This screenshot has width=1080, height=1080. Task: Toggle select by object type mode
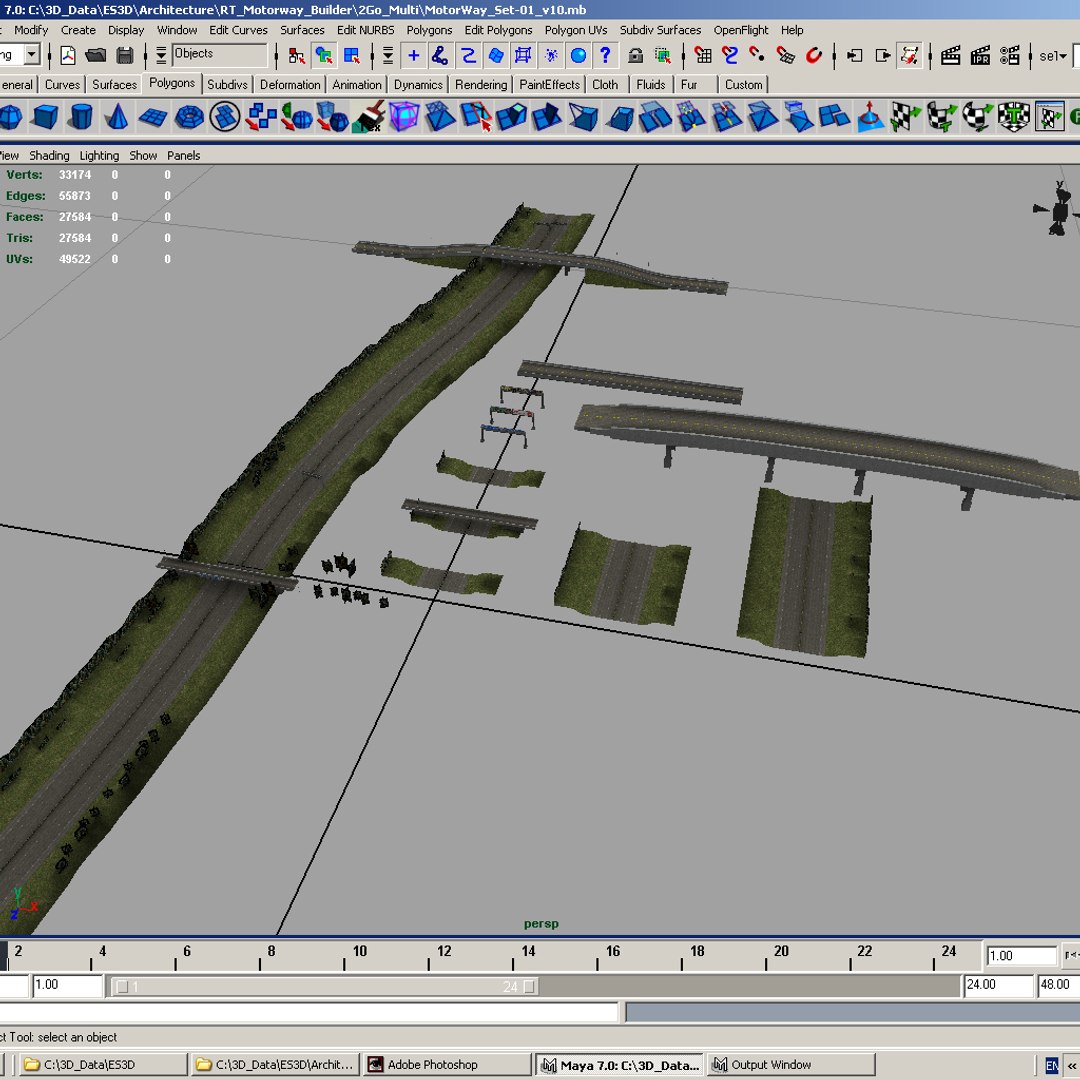pyautogui.click(x=324, y=55)
